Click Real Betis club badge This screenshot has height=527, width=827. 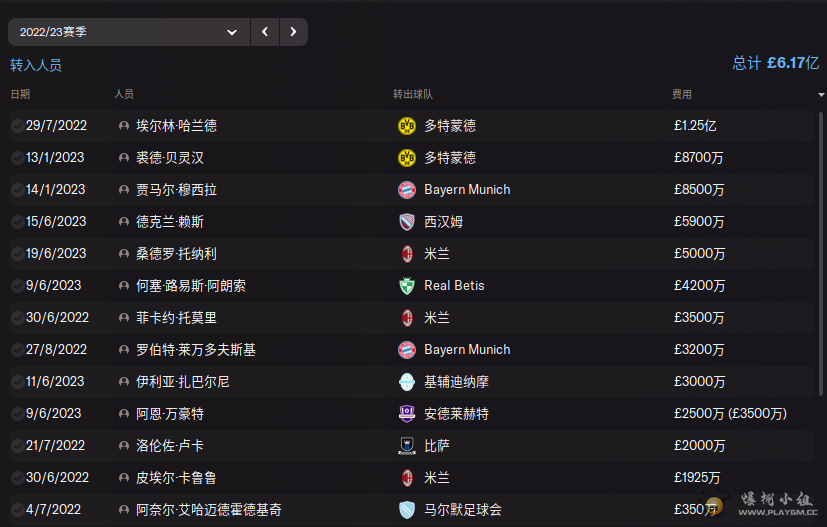[406, 286]
